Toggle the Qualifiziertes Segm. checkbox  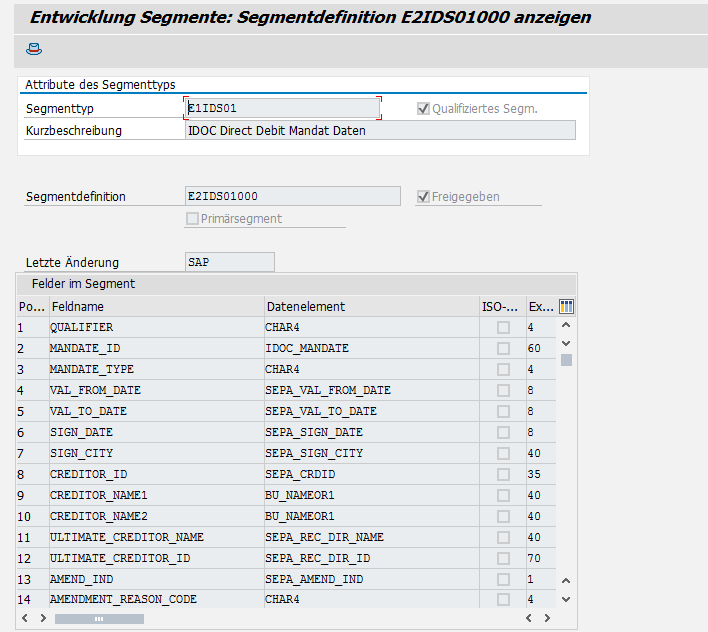(x=423, y=108)
